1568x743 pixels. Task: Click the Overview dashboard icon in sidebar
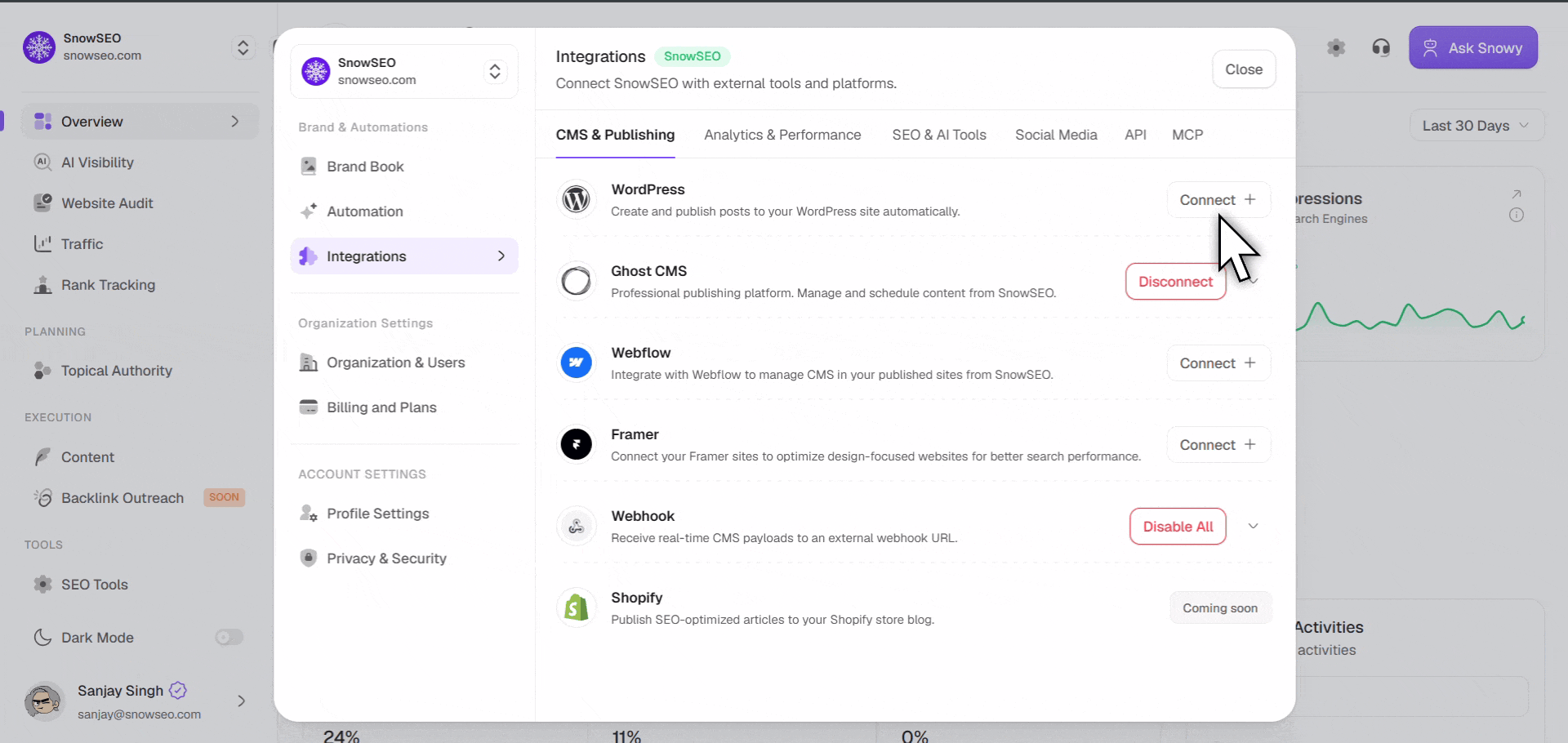[43, 122]
